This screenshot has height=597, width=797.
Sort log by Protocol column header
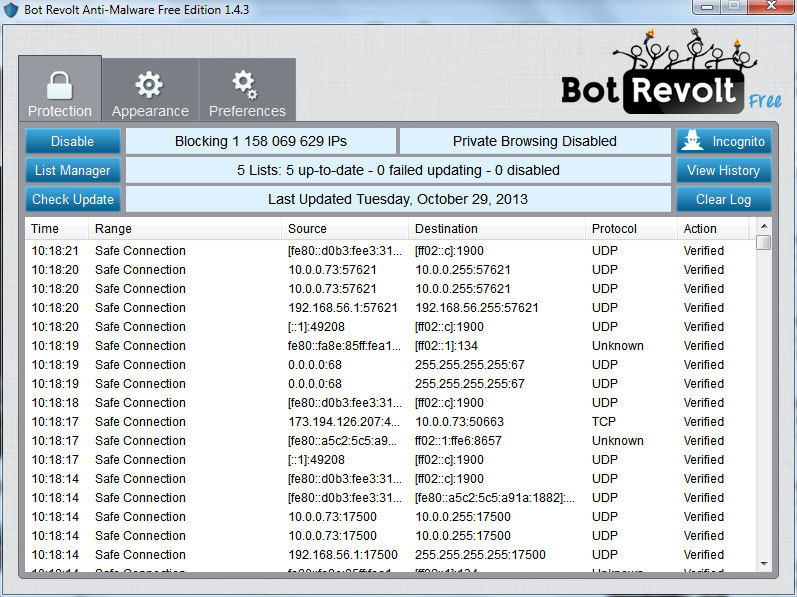click(x=631, y=229)
